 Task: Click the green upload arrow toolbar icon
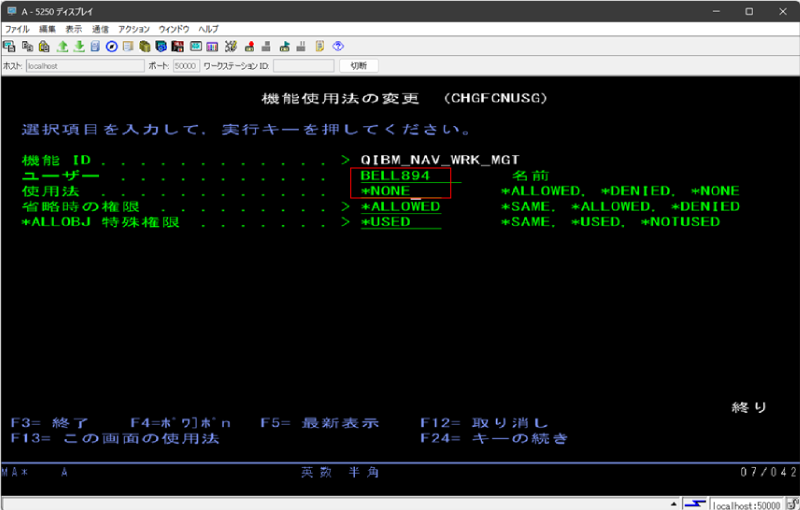[x=62, y=46]
